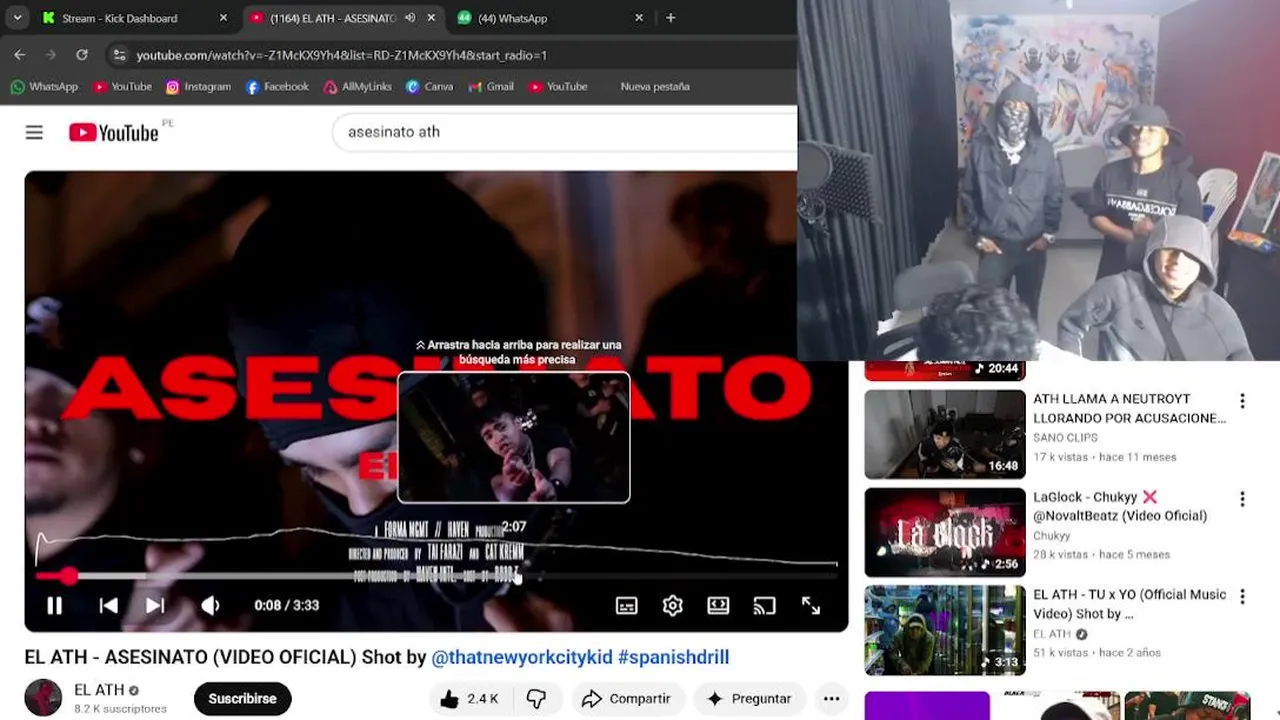Go back in browser history
Viewport: 1280px width, 720px height.
click(20, 55)
